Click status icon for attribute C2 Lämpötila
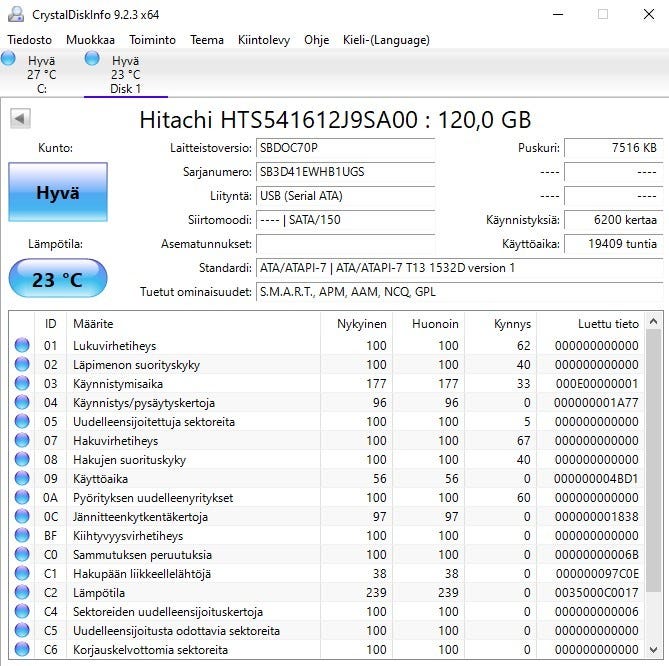This screenshot has height=666, width=669. click(x=22, y=592)
